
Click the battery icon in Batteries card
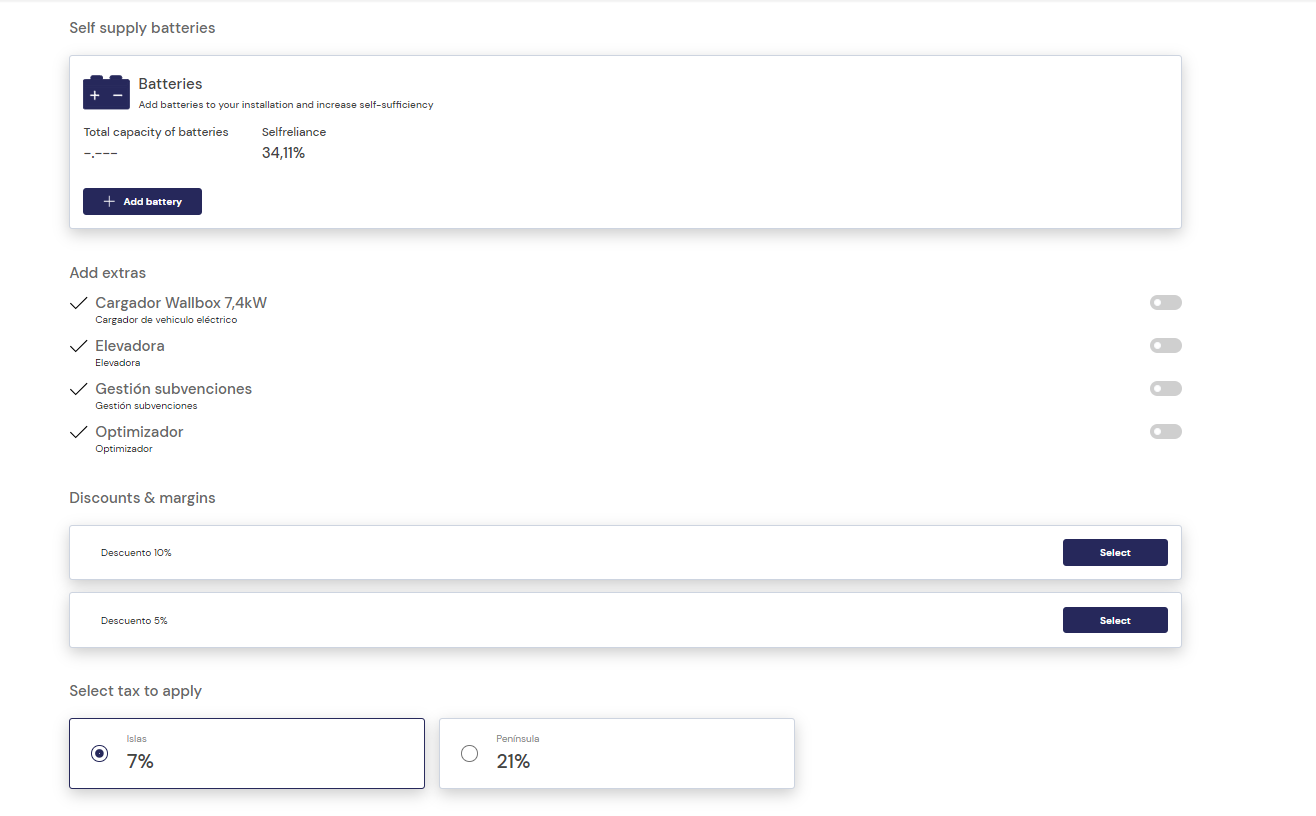pyautogui.click(x=106, y=92)
